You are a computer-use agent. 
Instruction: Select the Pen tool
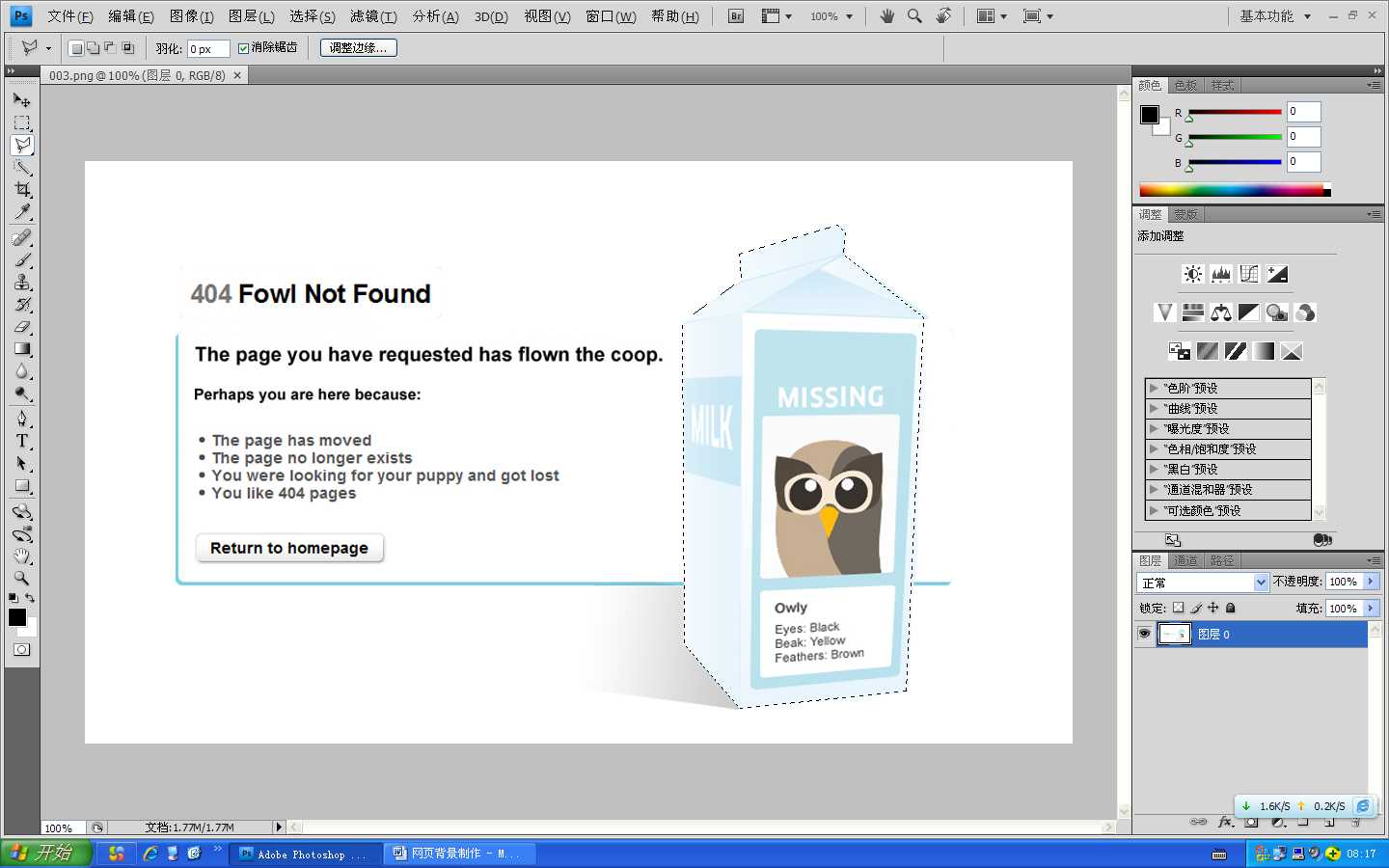pos(22,419)
